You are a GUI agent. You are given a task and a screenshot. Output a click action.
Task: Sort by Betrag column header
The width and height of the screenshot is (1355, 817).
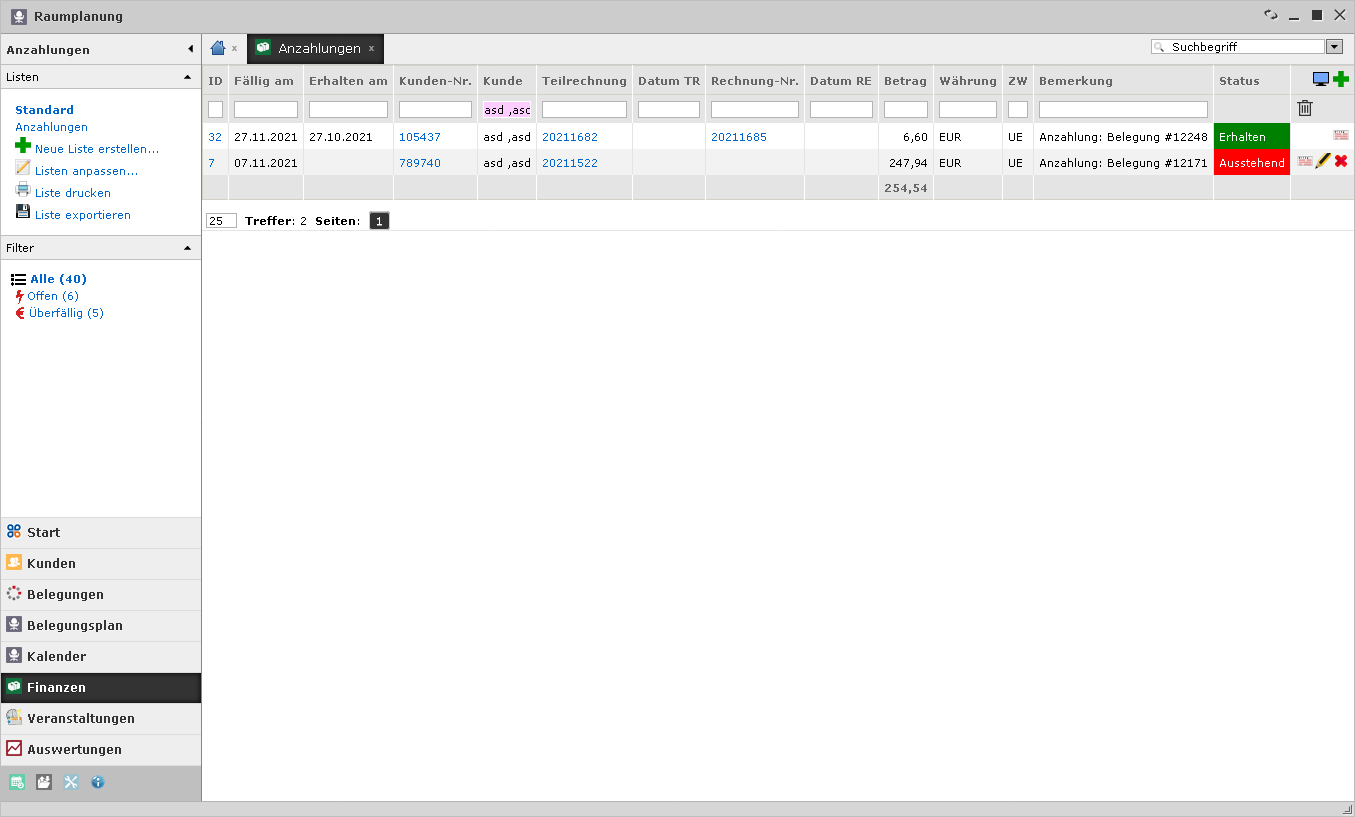(905, 81)
